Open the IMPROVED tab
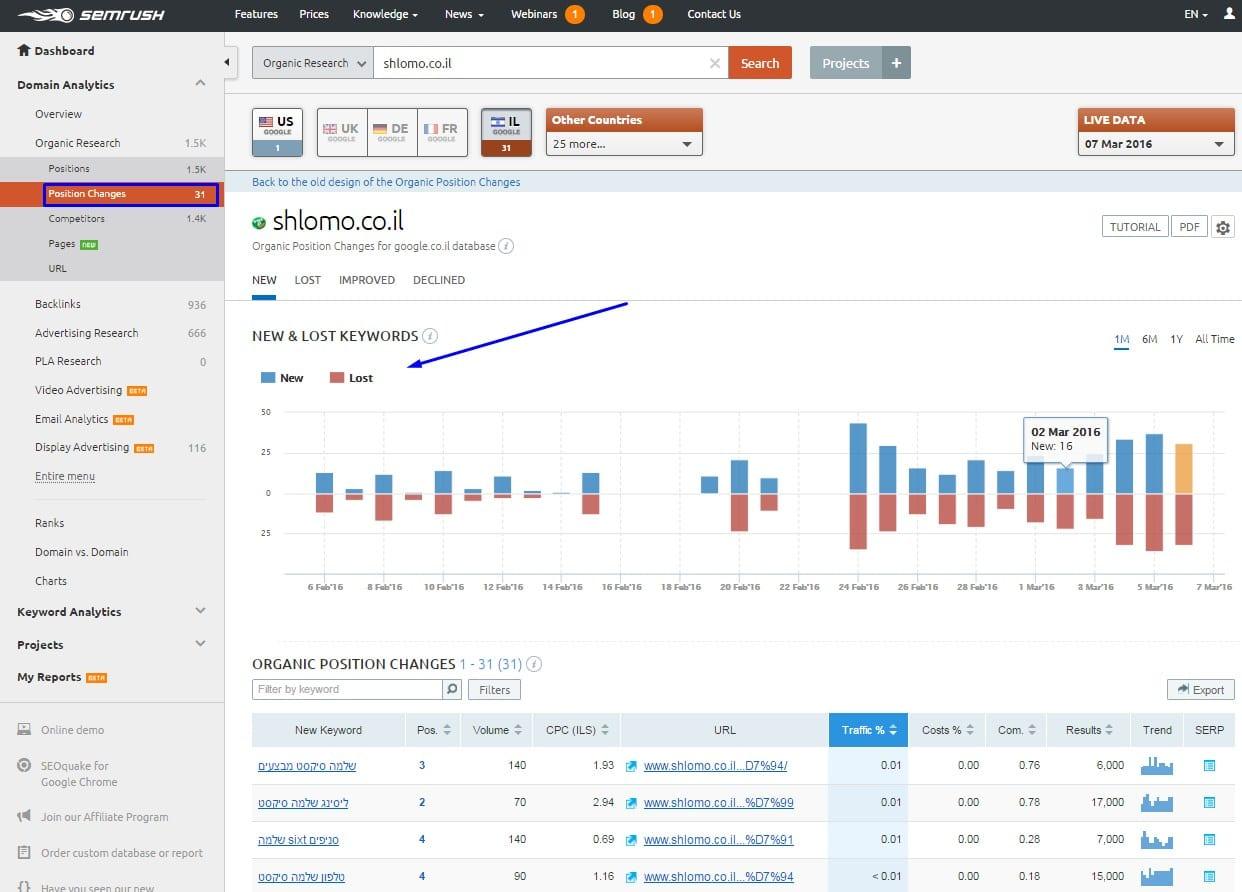1242x892 pixels. pyautogui.click(x=367, y=280)
